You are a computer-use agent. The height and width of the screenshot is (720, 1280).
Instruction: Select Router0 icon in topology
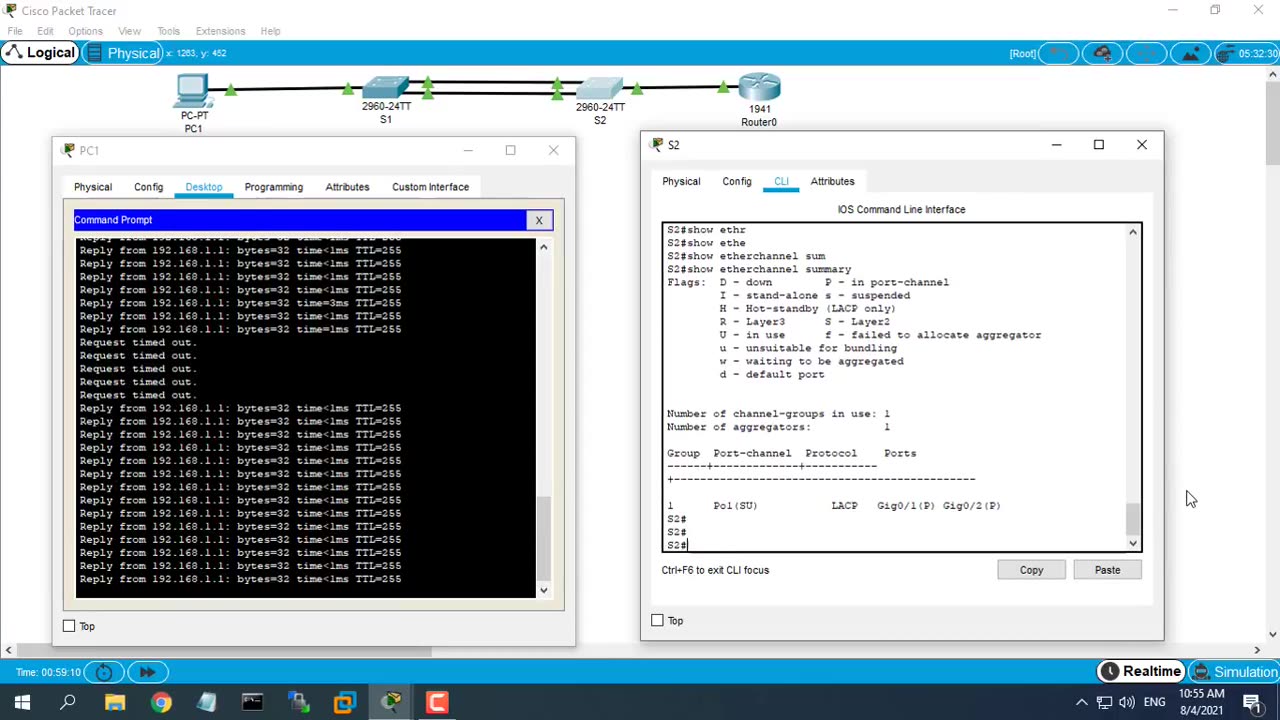[760, 87]
